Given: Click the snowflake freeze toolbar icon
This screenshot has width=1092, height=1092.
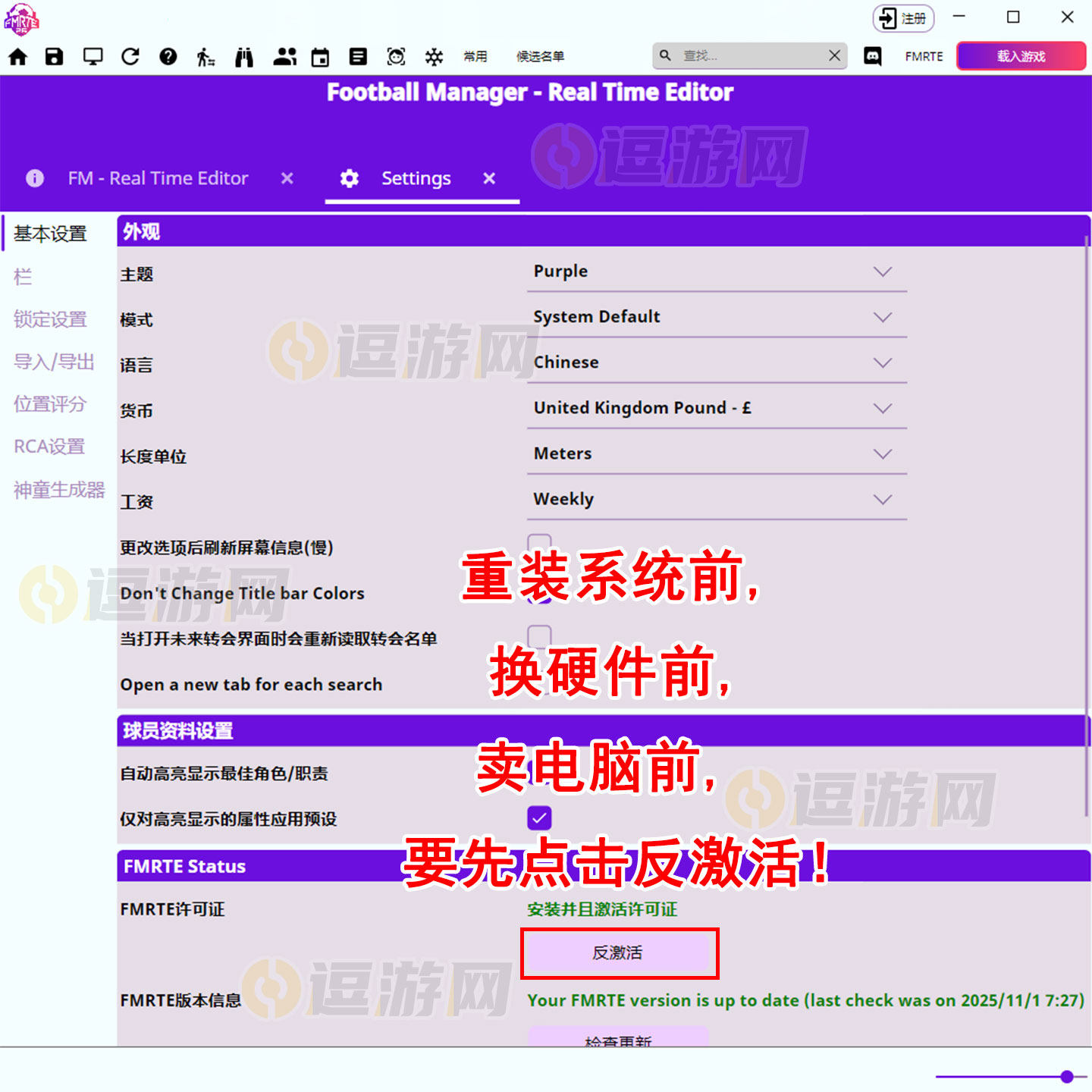Looking at the screenshot, I should coord(434,56).
